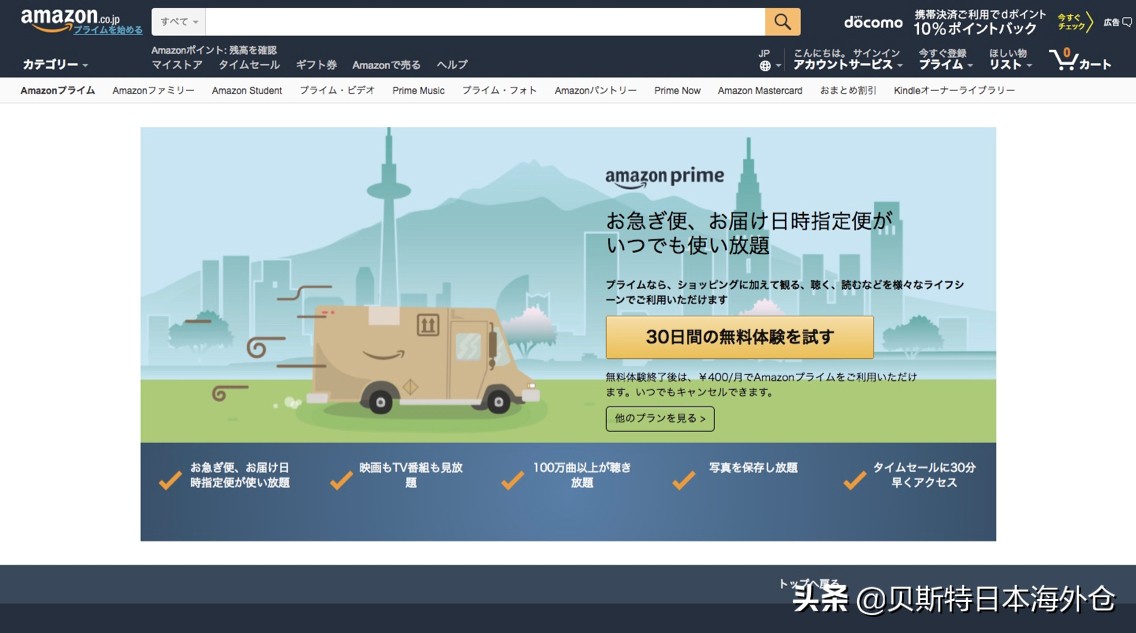Open タイムセール in header navigation
This screenshot has width=1136, height=633.
point(249,64)
